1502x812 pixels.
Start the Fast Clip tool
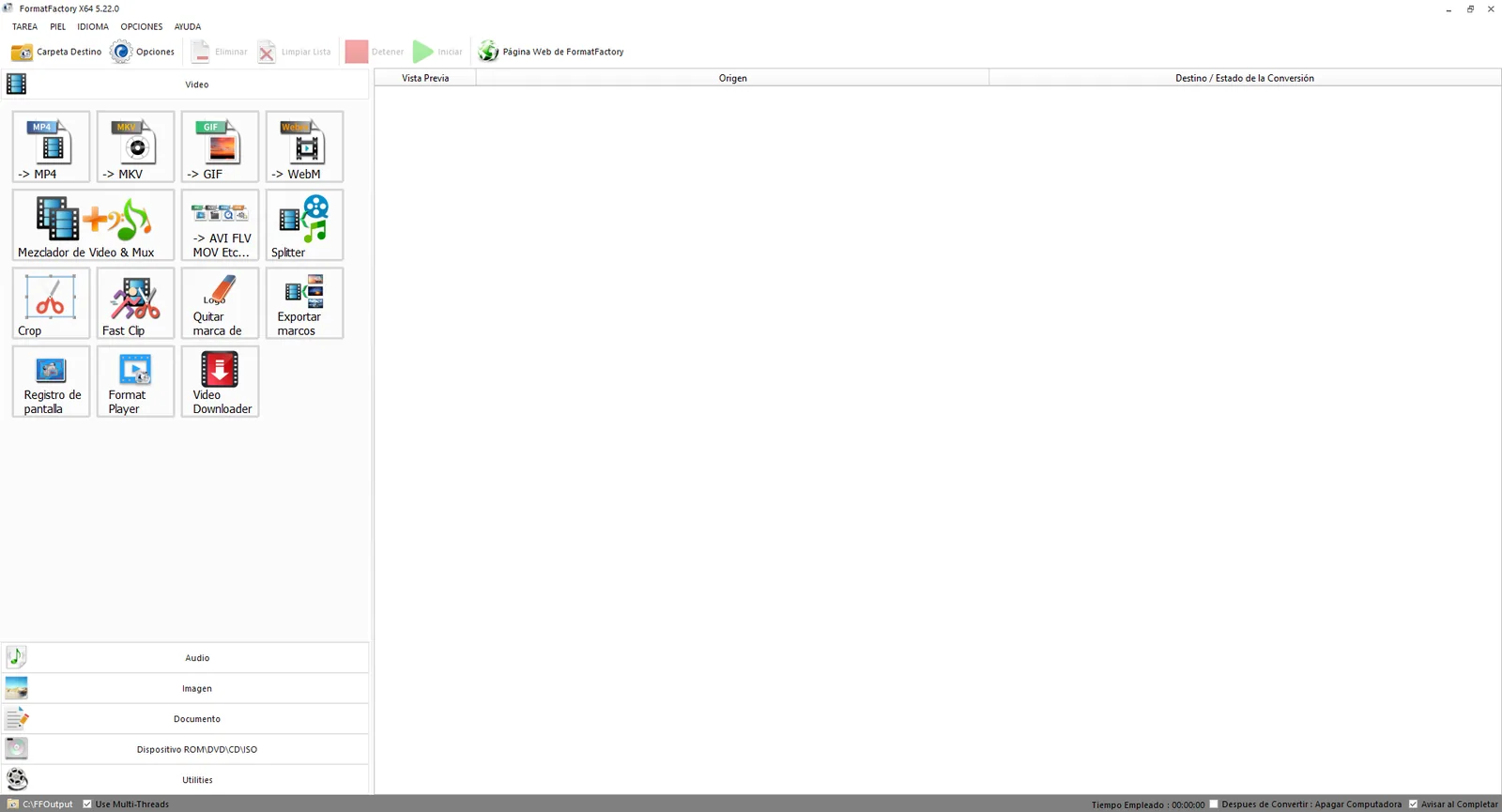pyautogui.click(x=135, y=303)
